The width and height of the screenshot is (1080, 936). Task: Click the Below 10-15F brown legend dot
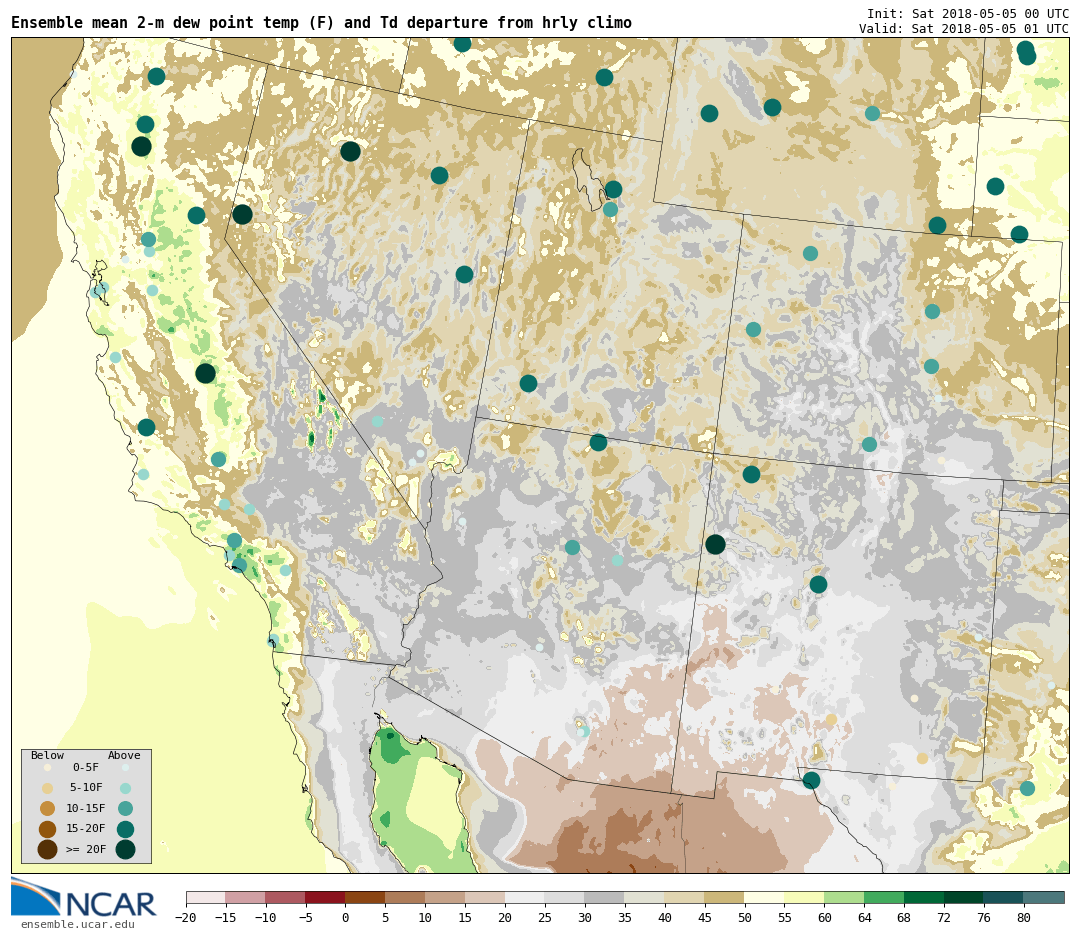[48, 809]
